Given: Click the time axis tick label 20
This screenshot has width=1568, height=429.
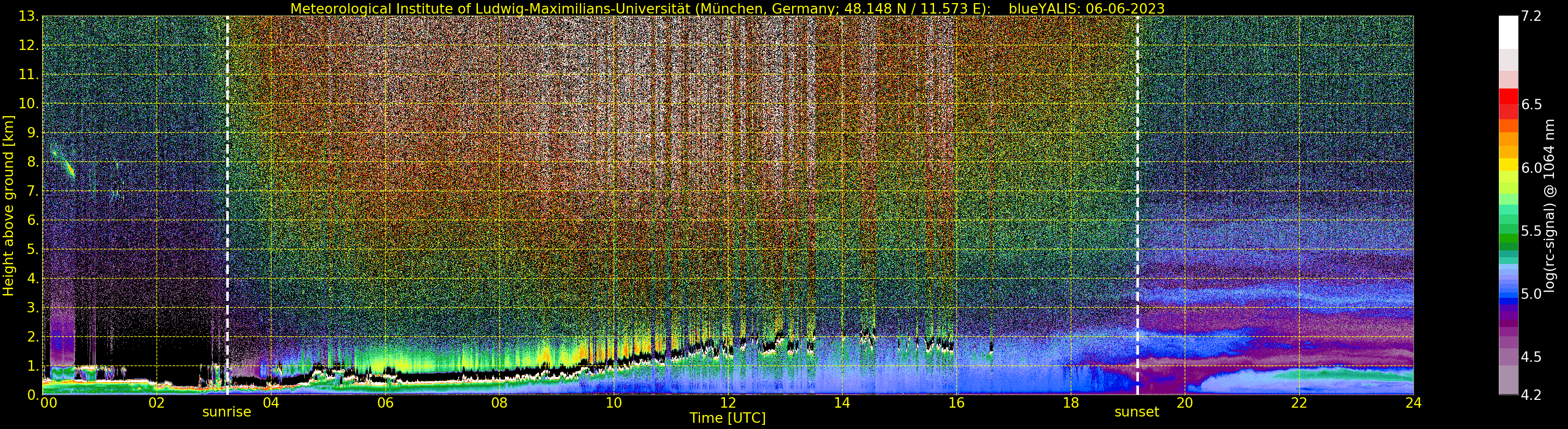Looking at the screenshot, I should [x=1185, y=403].
